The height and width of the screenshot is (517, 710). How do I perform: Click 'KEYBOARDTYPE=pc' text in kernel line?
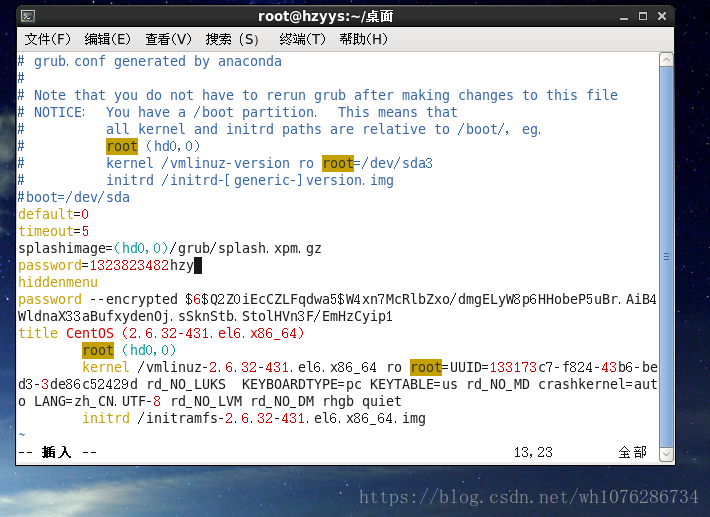(302, 384)
